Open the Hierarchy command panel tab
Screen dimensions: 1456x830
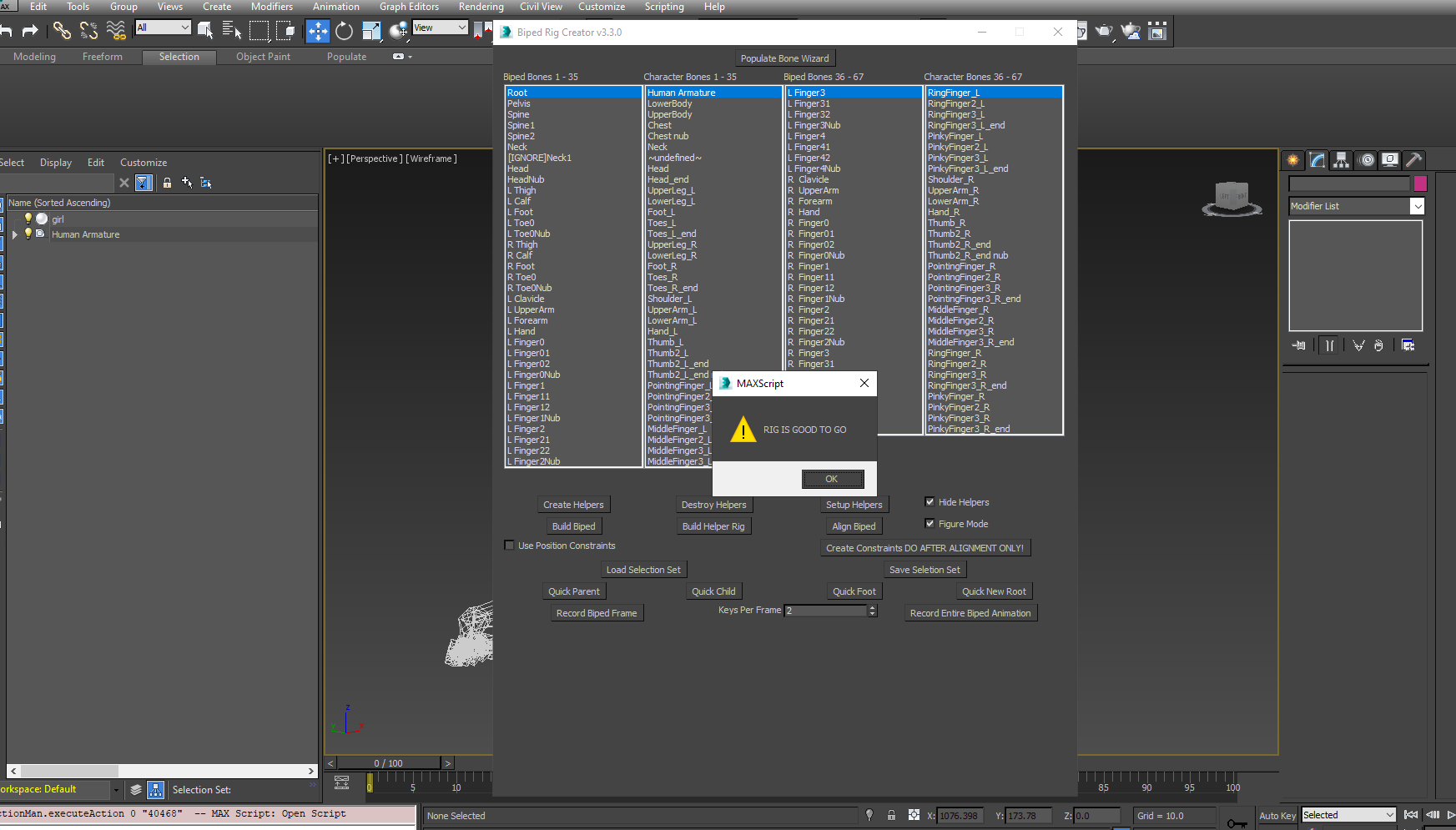click(x=1341, y=160)
